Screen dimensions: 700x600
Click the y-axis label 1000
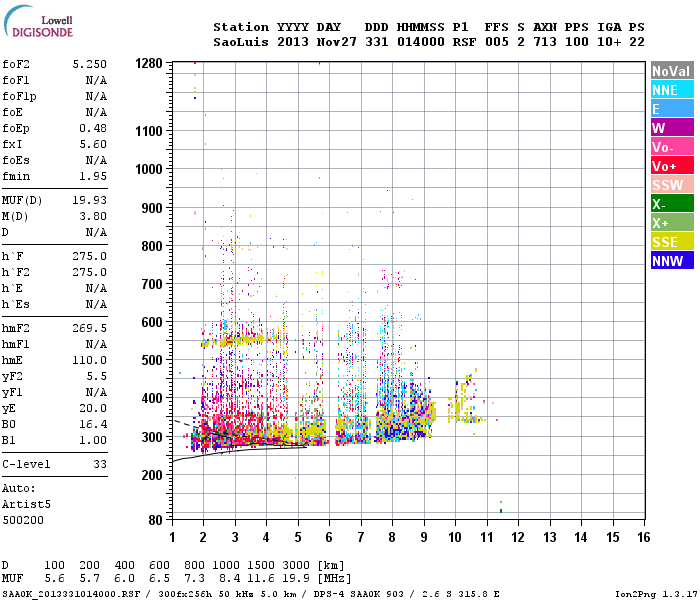[x=149, y=169]
